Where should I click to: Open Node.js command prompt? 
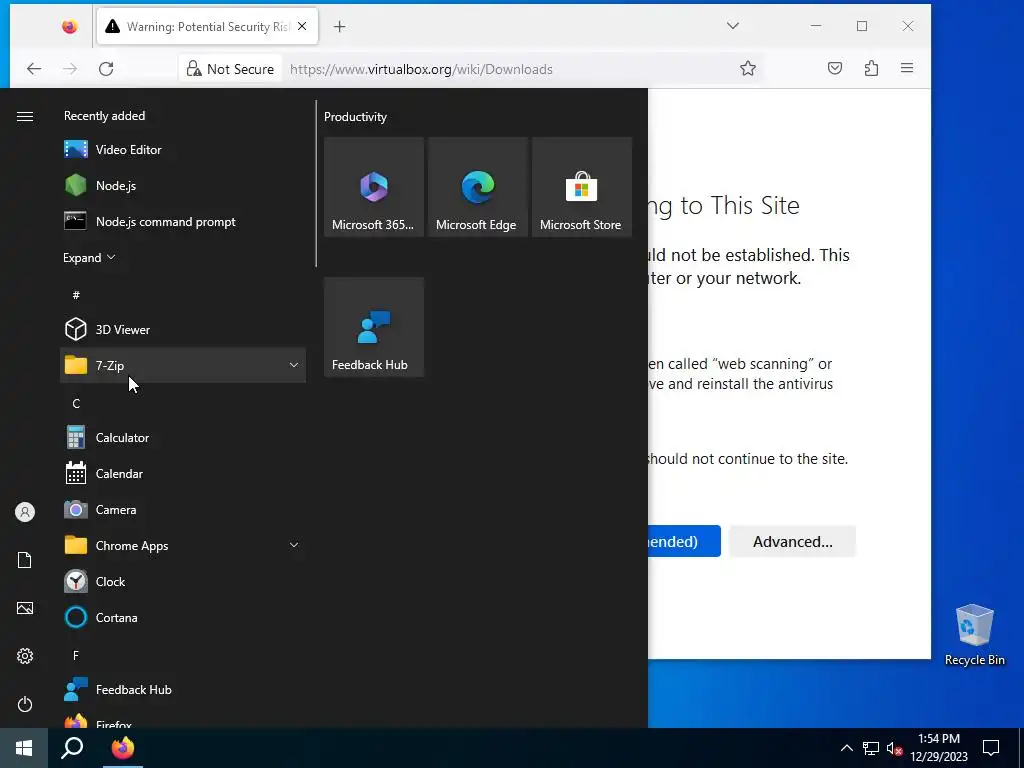(183, 221)
